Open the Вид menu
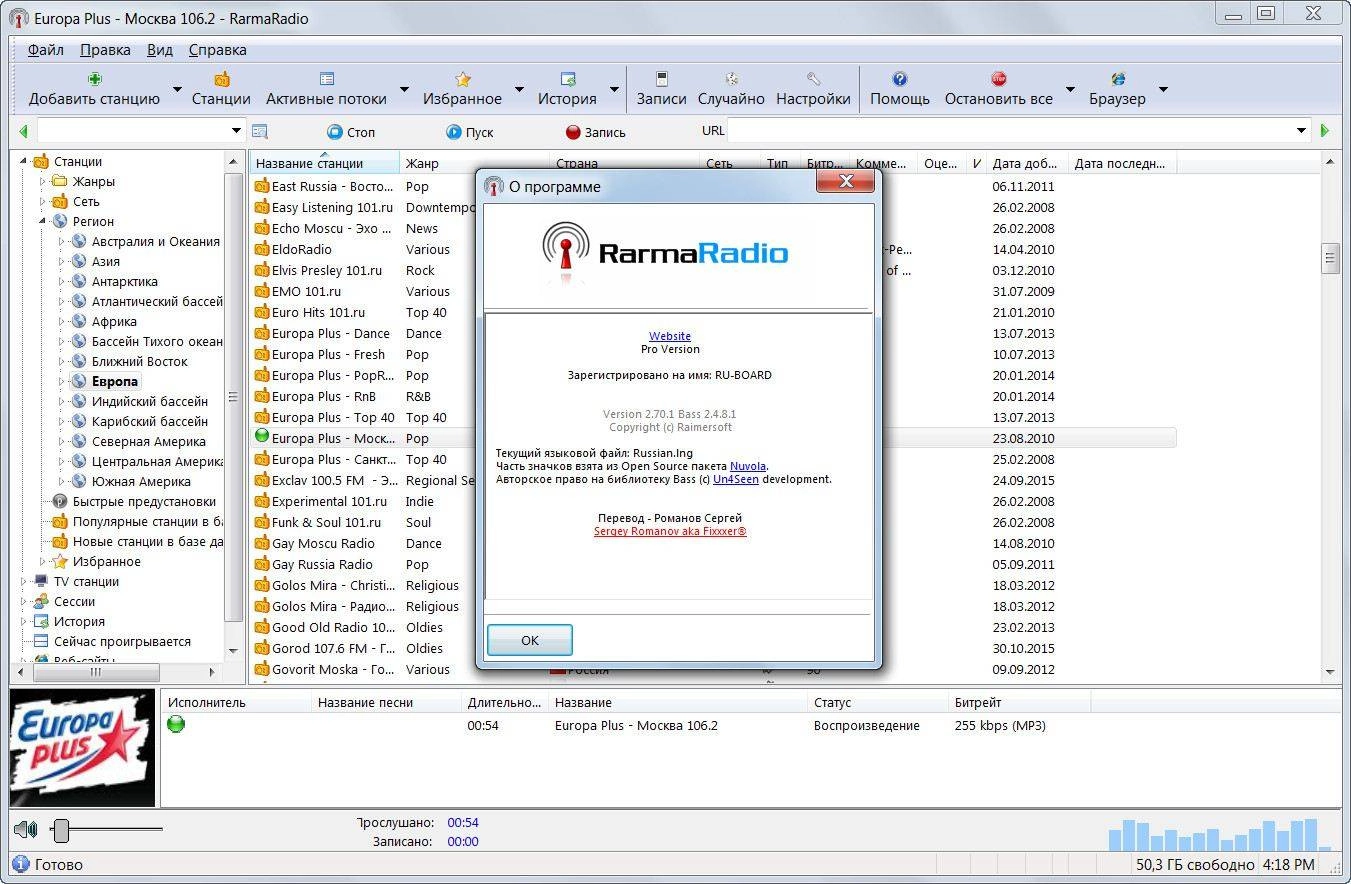Image resolution: width=1351 pixels, height=884 pixels. coord(160,50)
